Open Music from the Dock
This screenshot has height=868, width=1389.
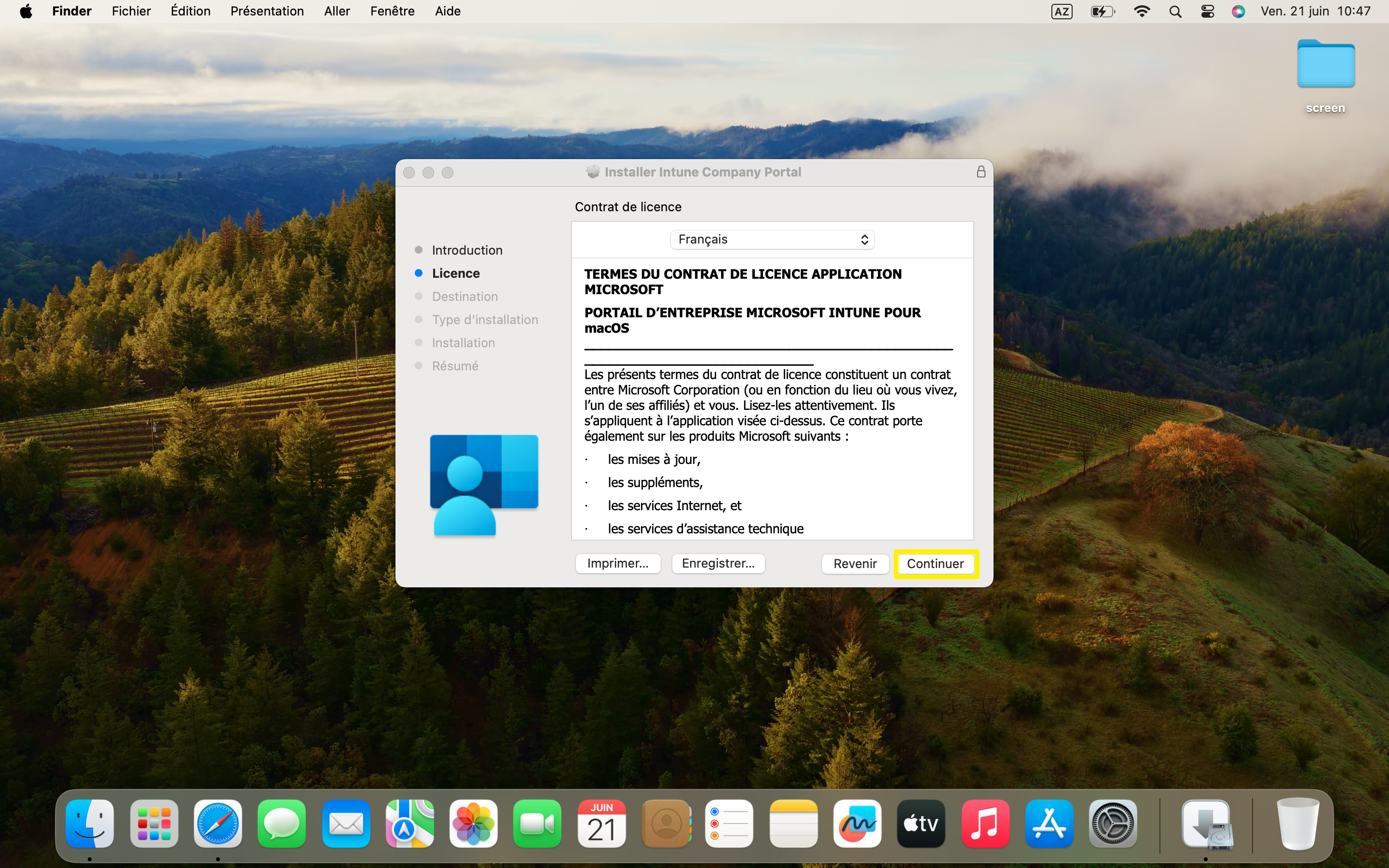click(985, 824)
